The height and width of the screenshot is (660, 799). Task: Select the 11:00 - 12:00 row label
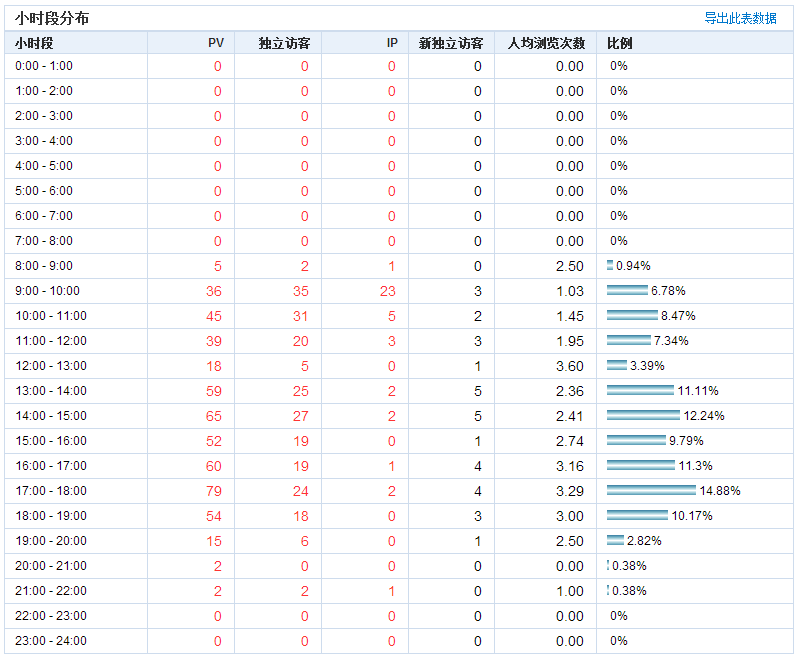coord(51,340)
